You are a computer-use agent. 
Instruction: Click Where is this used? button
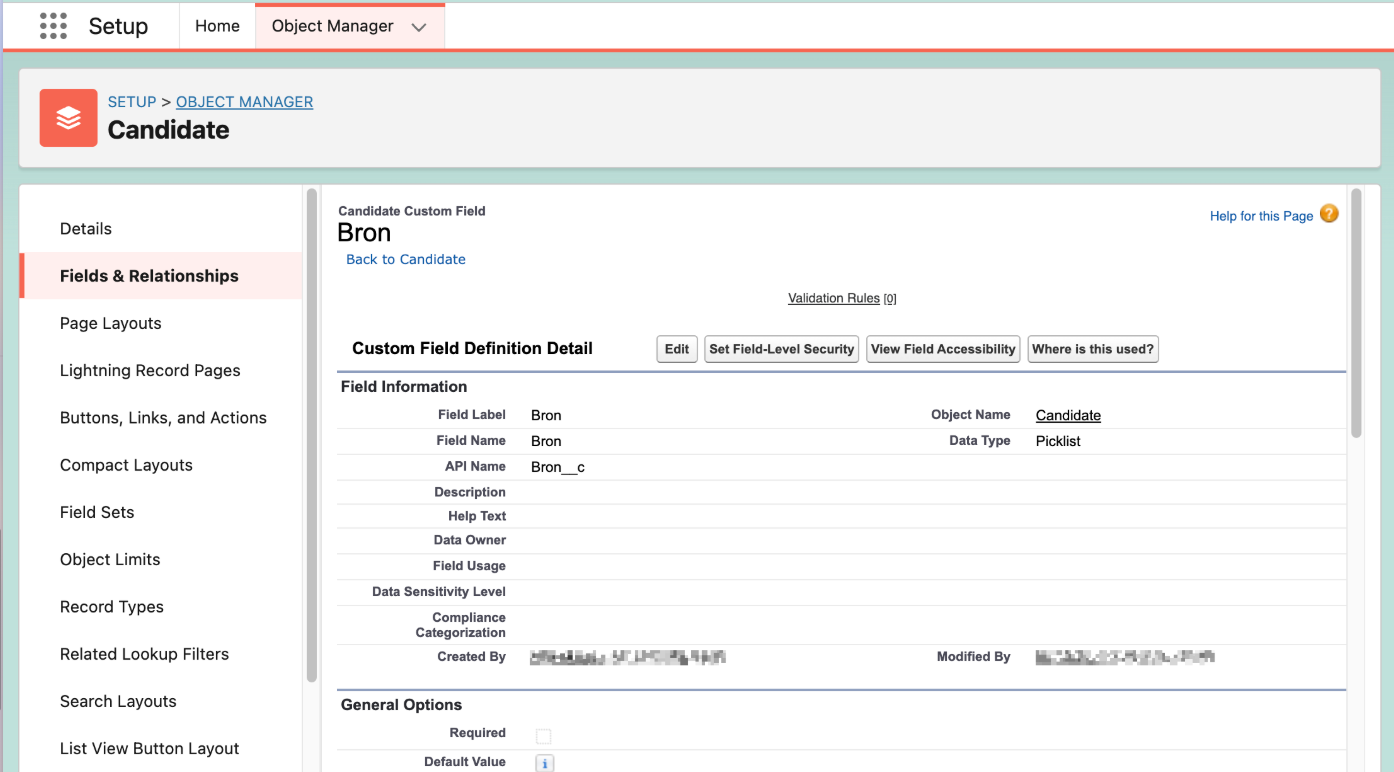click(x=1093, y=349)
